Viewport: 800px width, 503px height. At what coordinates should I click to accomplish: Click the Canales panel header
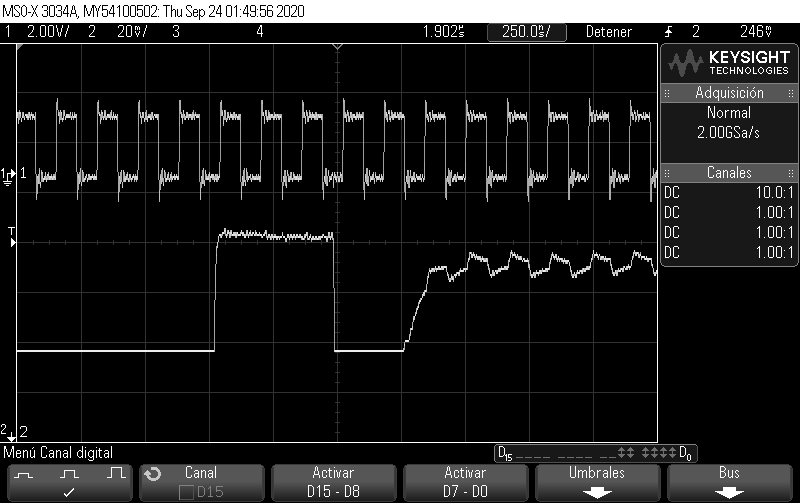pos(729,173)
